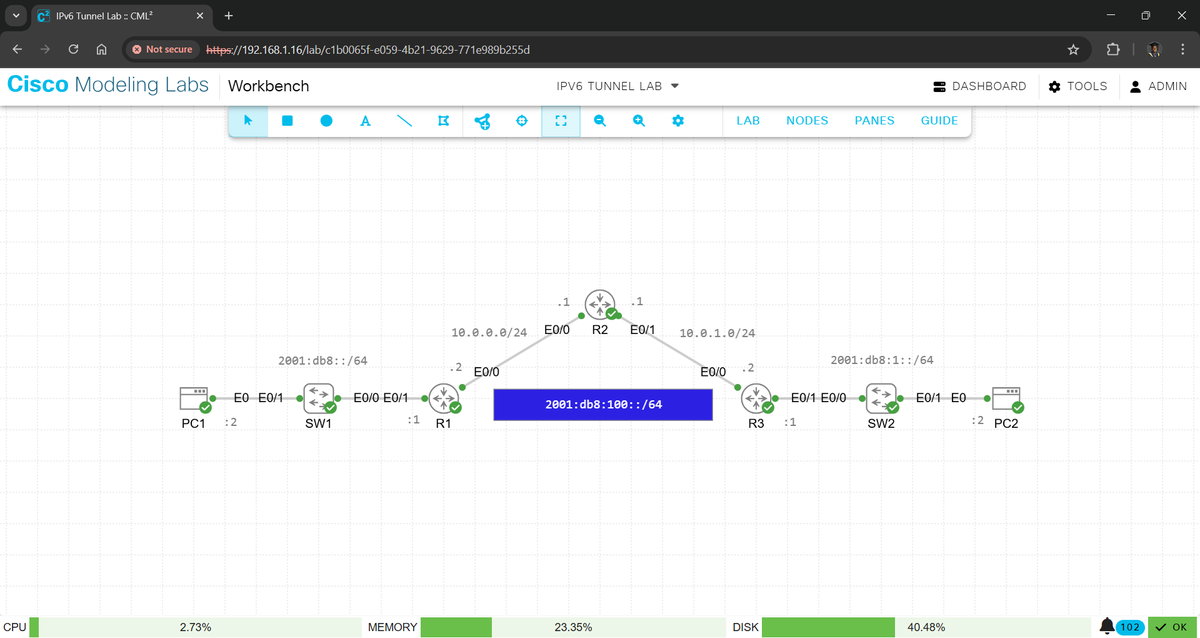Click the CPU usage bar
The image size is (1200, 638).
[x=195, y=627]
